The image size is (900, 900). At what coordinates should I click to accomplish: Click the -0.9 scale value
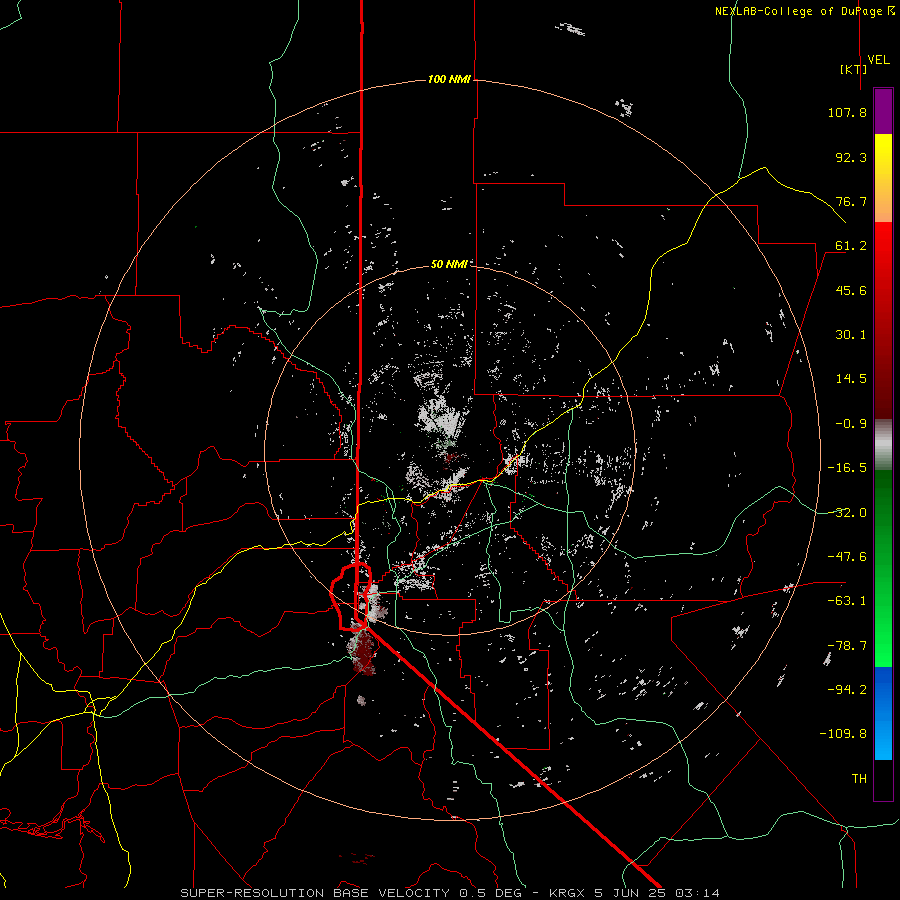(x=851, y=424)
